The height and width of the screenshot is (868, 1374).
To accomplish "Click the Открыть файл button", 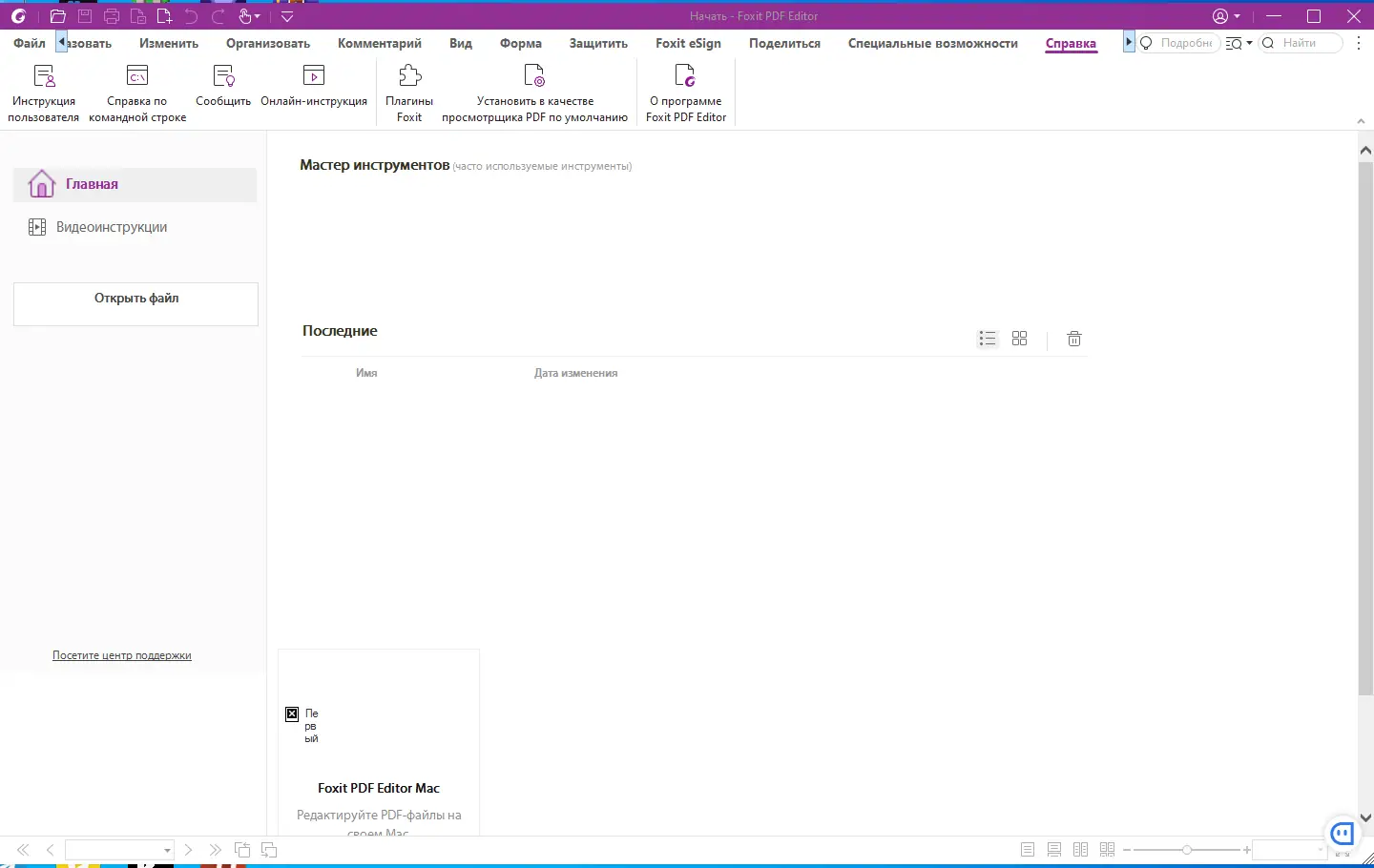I will coord(135,303).
